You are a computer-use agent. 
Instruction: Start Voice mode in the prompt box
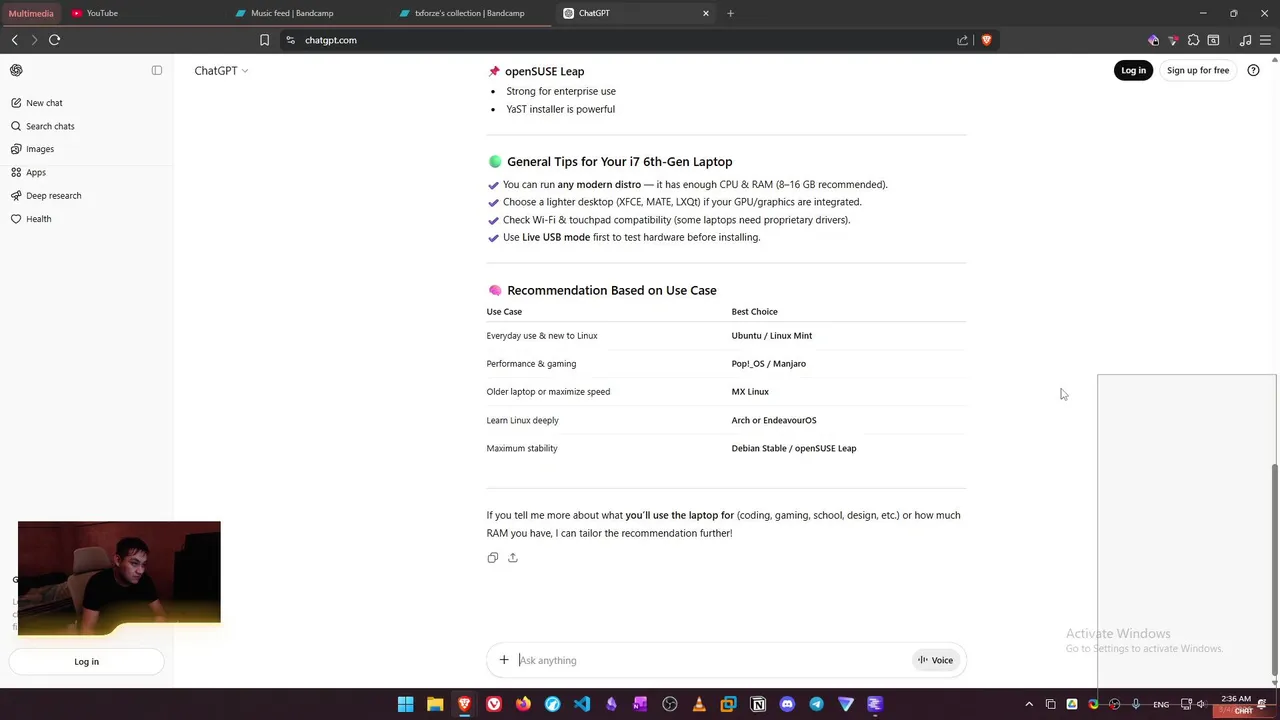[x=935, y=660]
